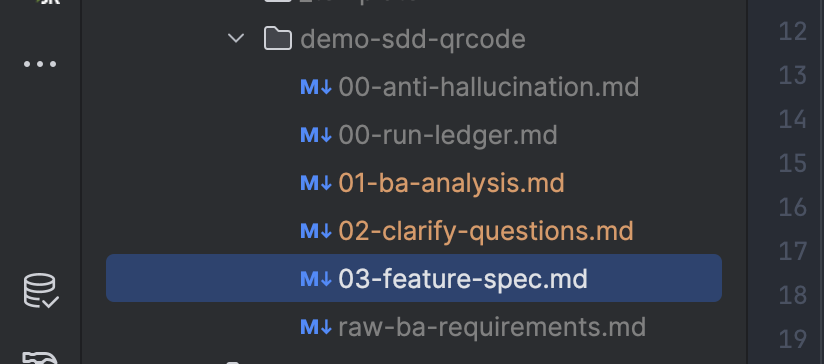This screenshot has height=364, width=824.
Task: Click Markdown icon beside raw-ba-requirements.md
Action: click(316, 327)
